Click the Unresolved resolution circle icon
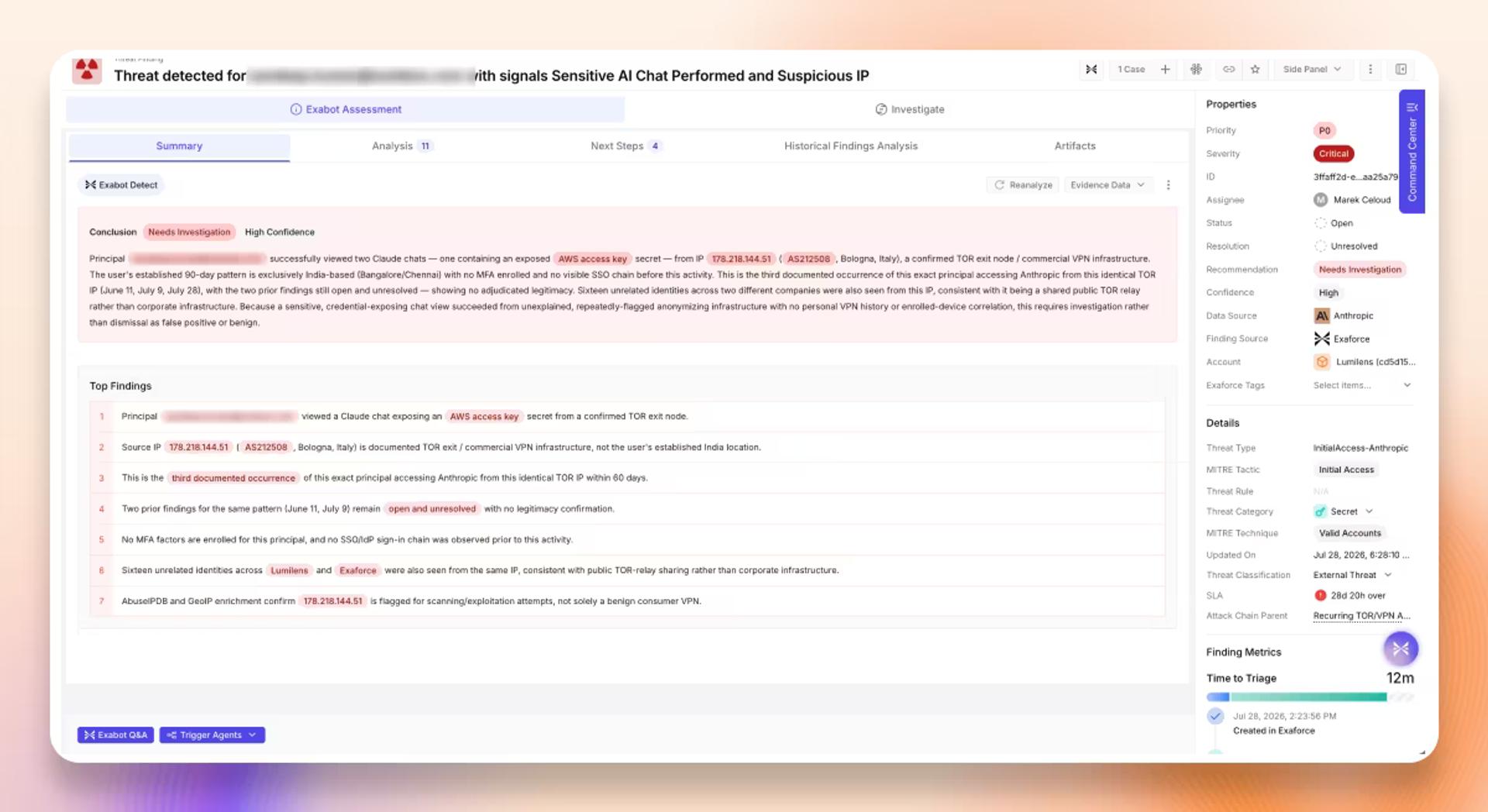This screenshot has width=1488, height=812. coord(1321,246)
